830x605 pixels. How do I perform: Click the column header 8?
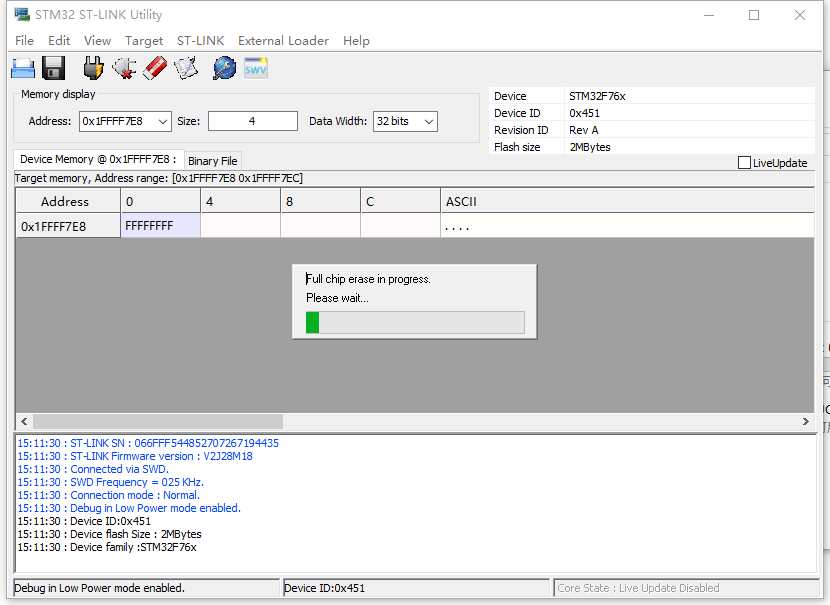320,201
